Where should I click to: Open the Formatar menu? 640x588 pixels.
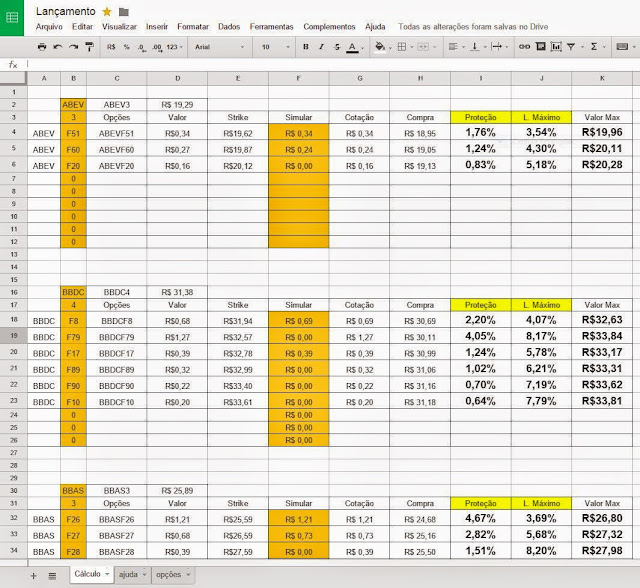tap(193, 27)
